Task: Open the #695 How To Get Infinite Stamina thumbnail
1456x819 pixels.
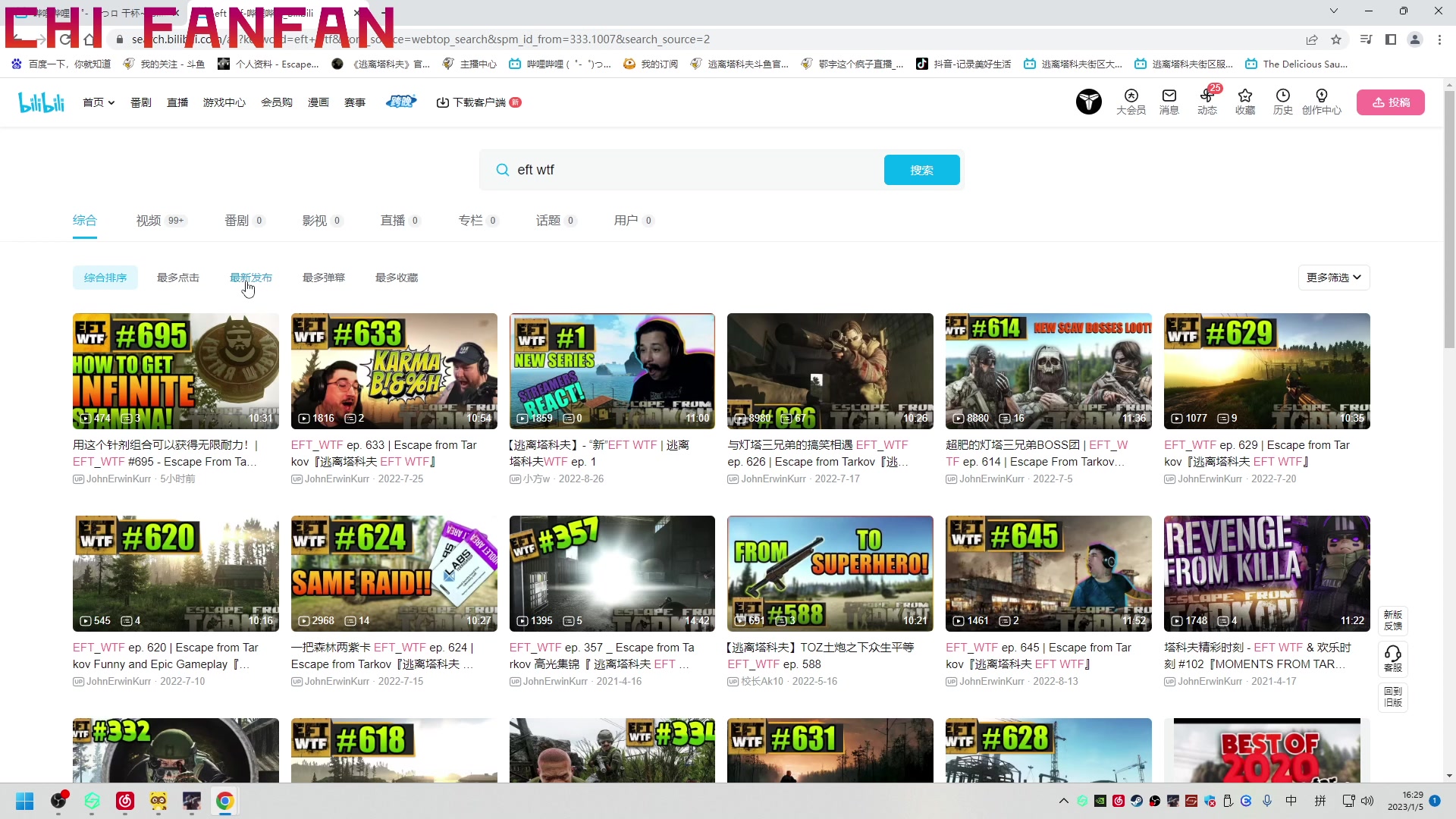Action: pyautogui.click(x=176, y=371)
